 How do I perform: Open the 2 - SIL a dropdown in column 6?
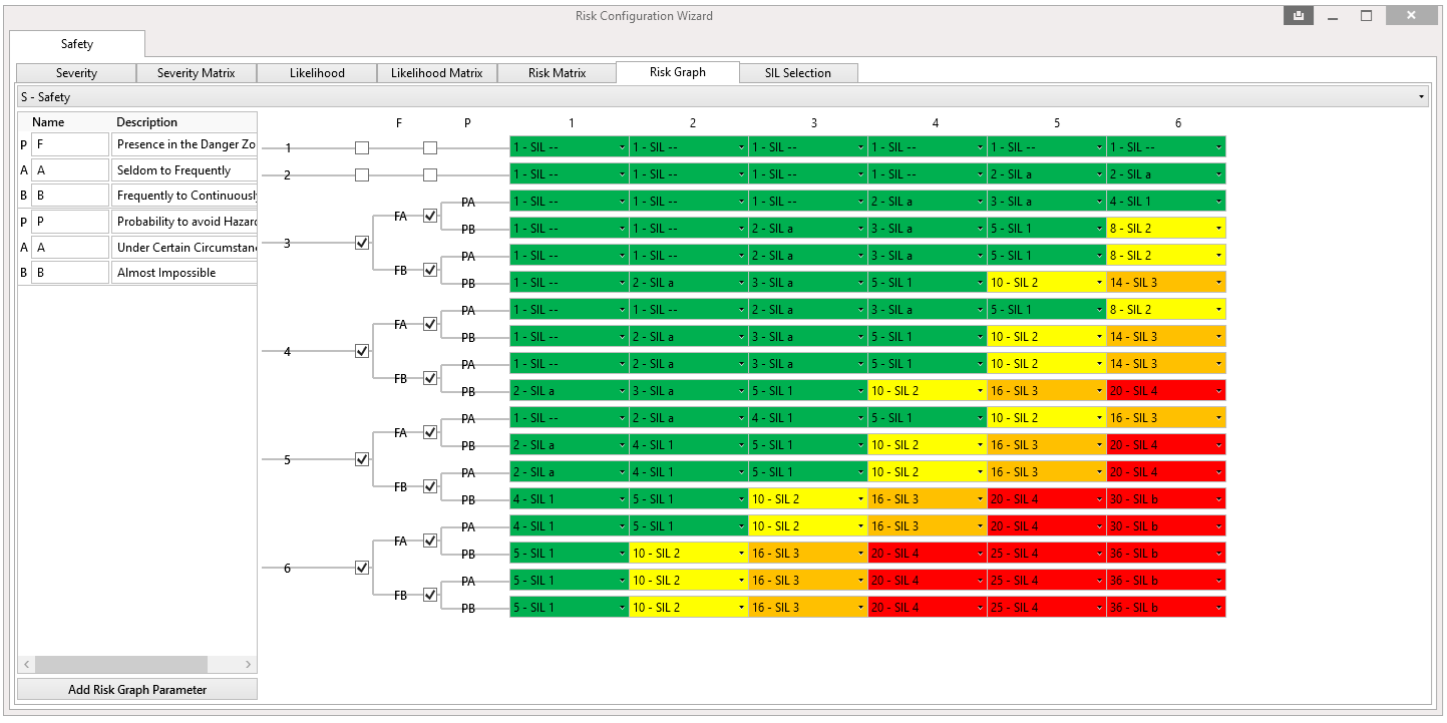1166,174
